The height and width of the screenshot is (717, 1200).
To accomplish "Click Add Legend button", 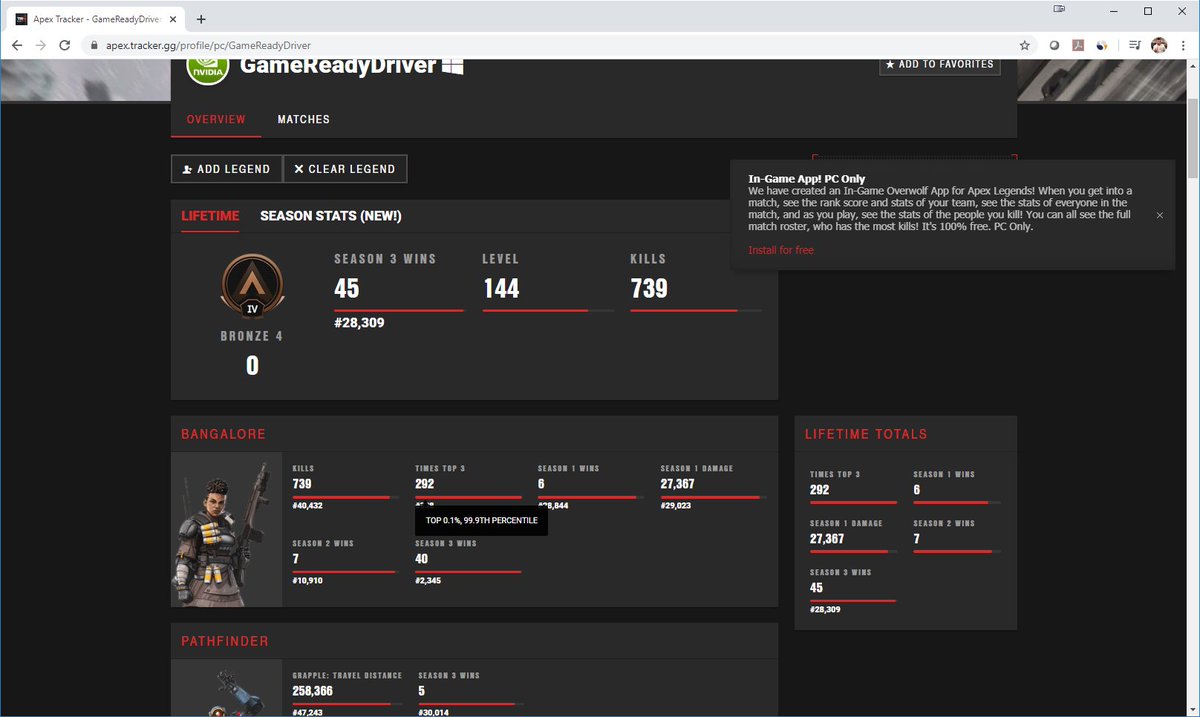I will [x=227, y=169].
